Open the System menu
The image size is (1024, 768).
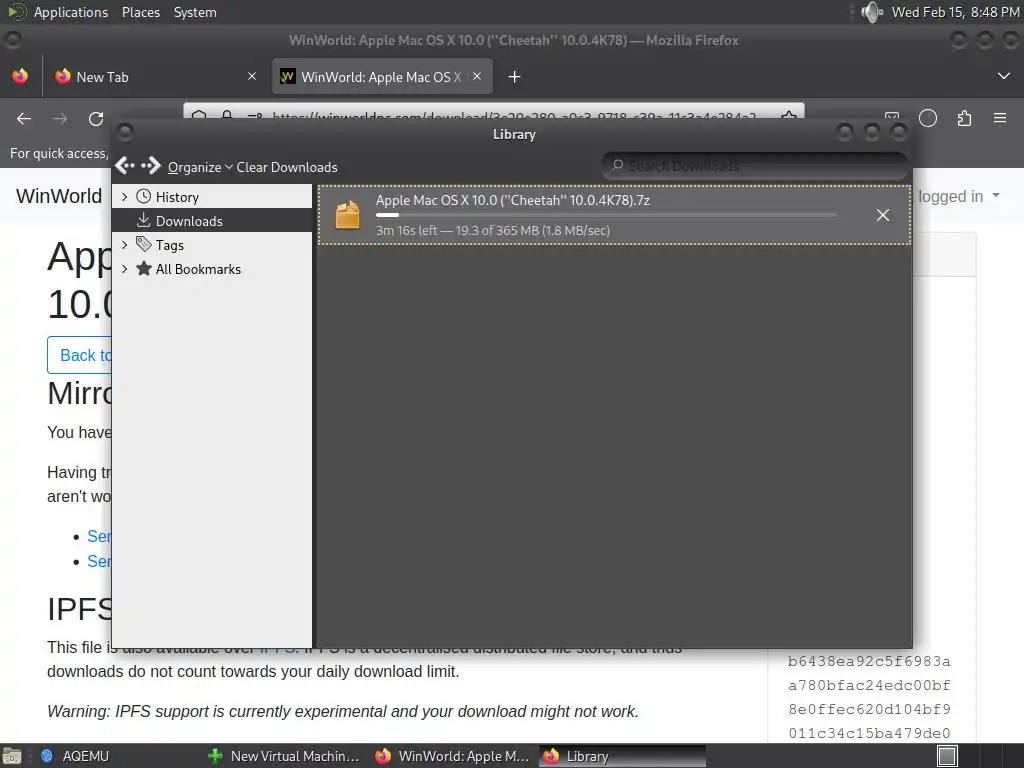click(x=195, y=12)
